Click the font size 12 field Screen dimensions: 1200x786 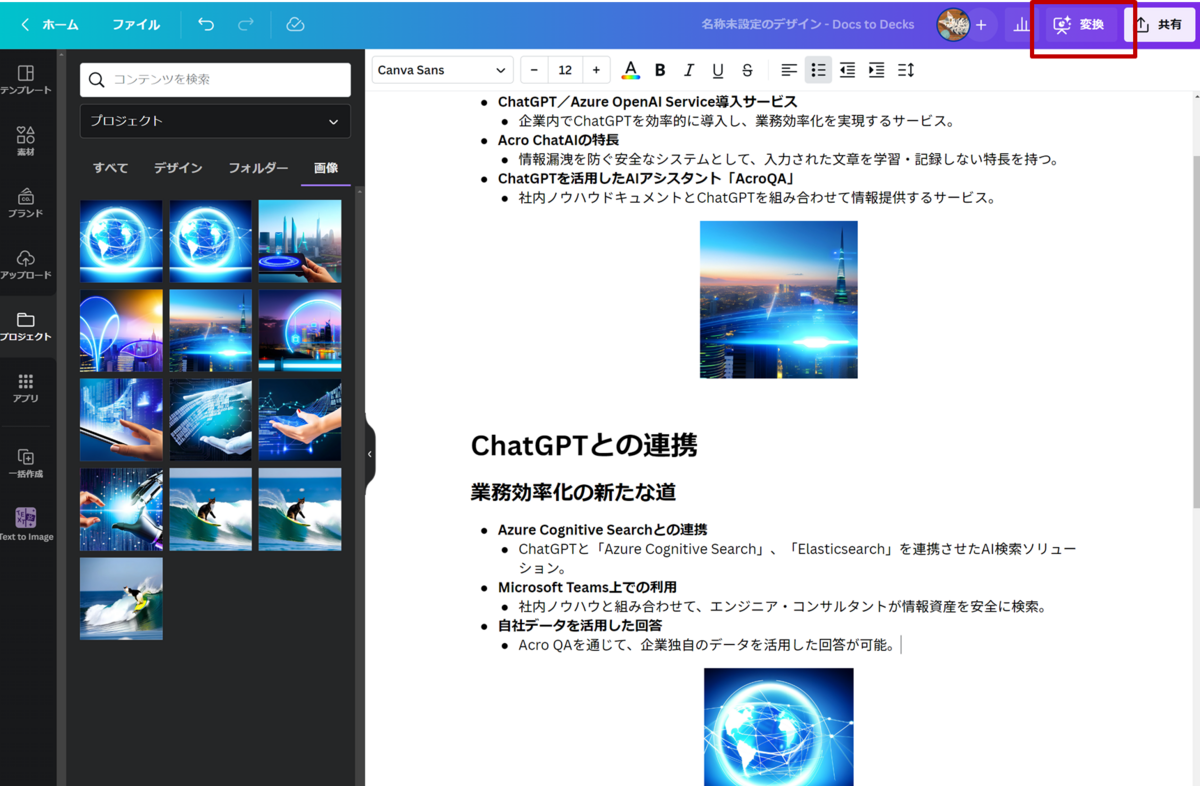click(x=565, y=70)
